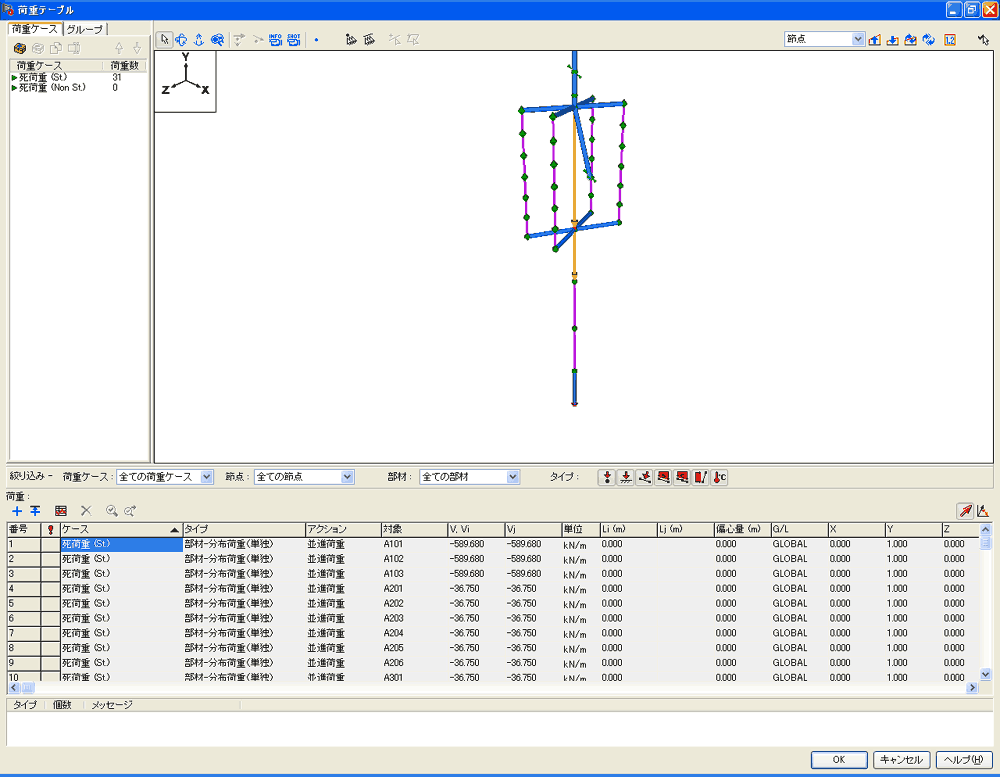The width and height of the screenshot is (1000, 777).
Task: Toggle the first load type filter button
Action: coord(606,477)
